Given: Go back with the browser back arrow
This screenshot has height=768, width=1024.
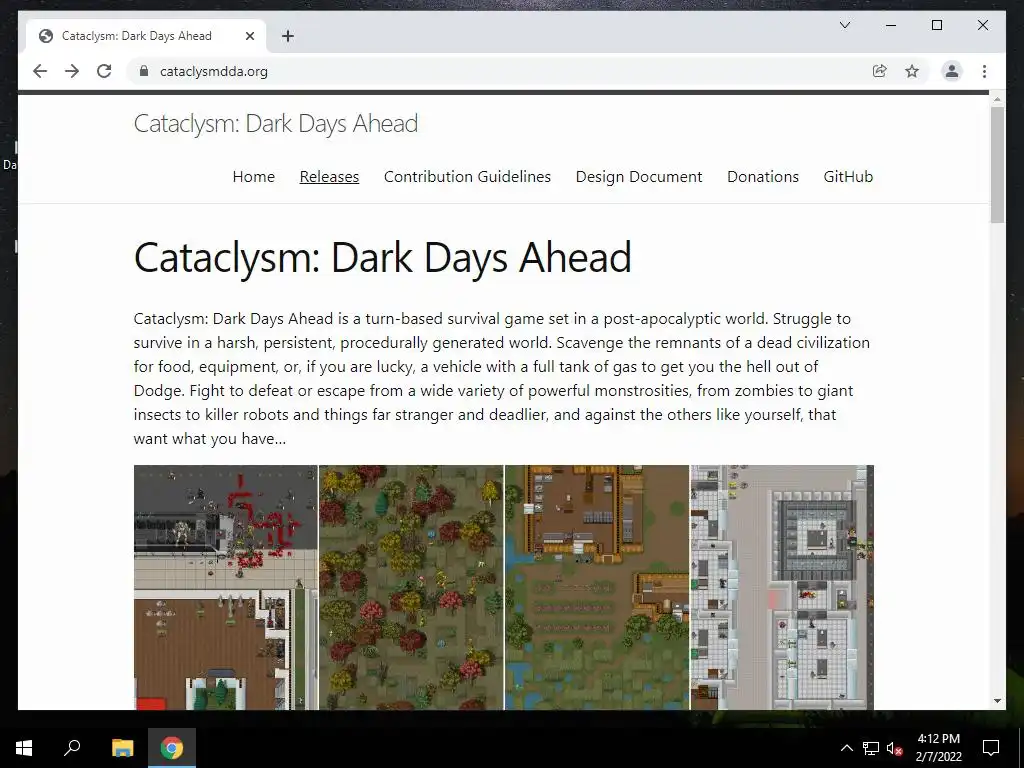Looking at the screenshot, I should 40,71.
